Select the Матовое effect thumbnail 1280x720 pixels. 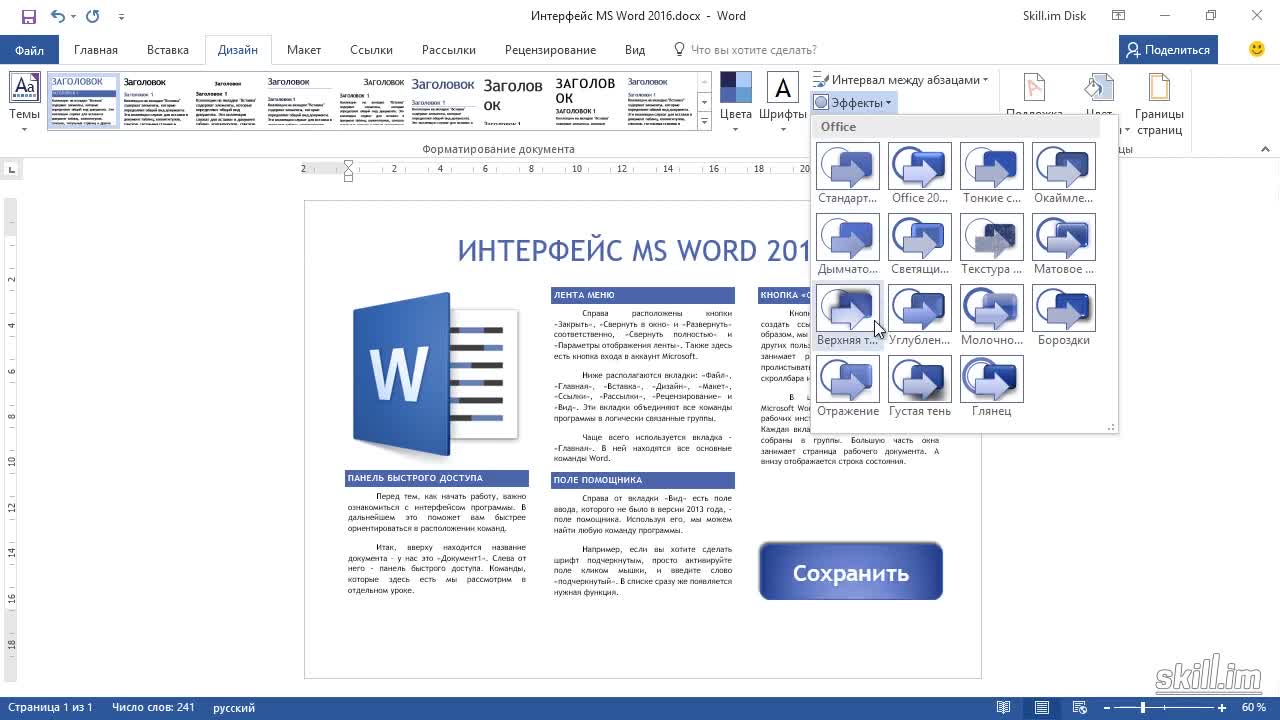point(1064,237)
